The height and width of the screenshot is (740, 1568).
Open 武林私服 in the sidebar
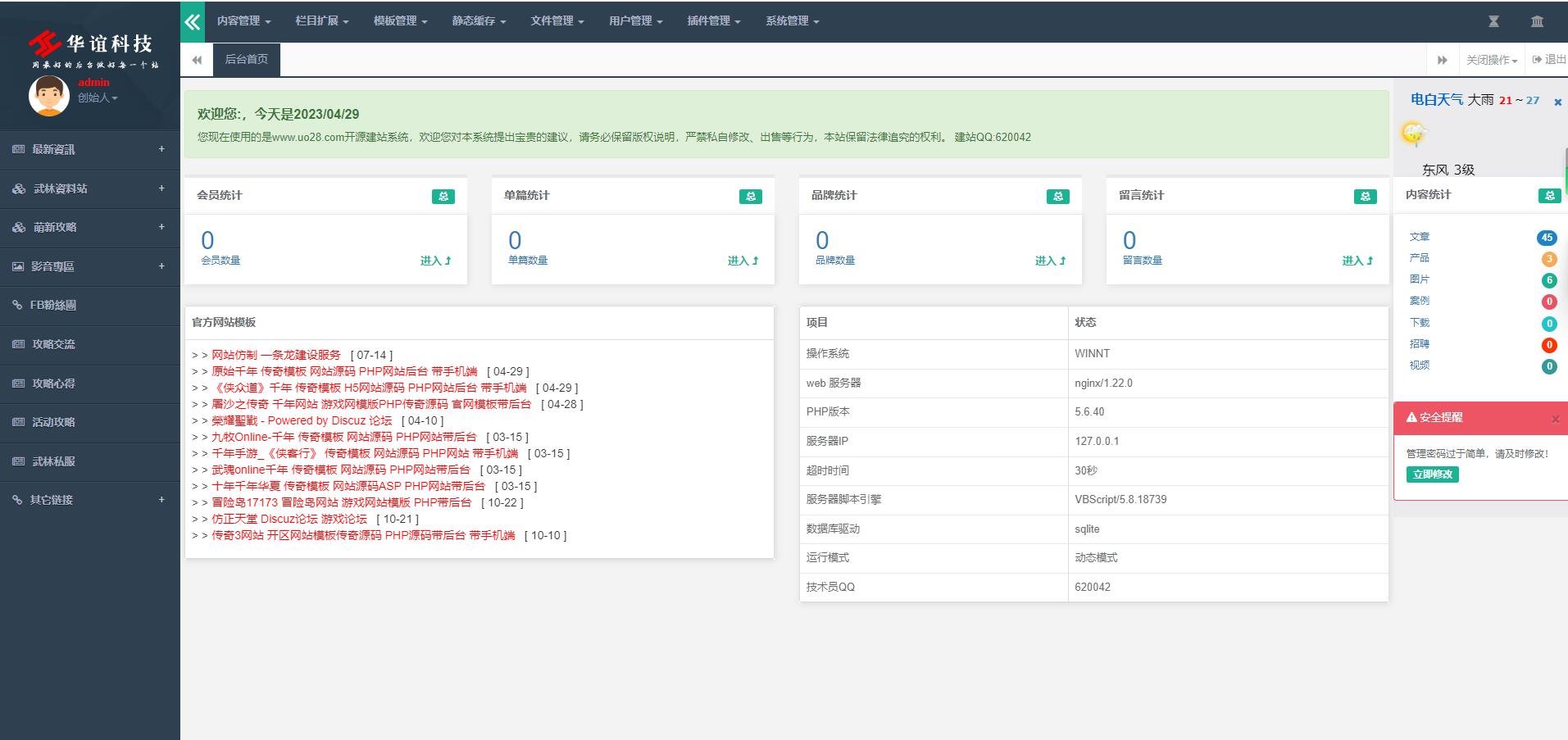coord(90,461)
